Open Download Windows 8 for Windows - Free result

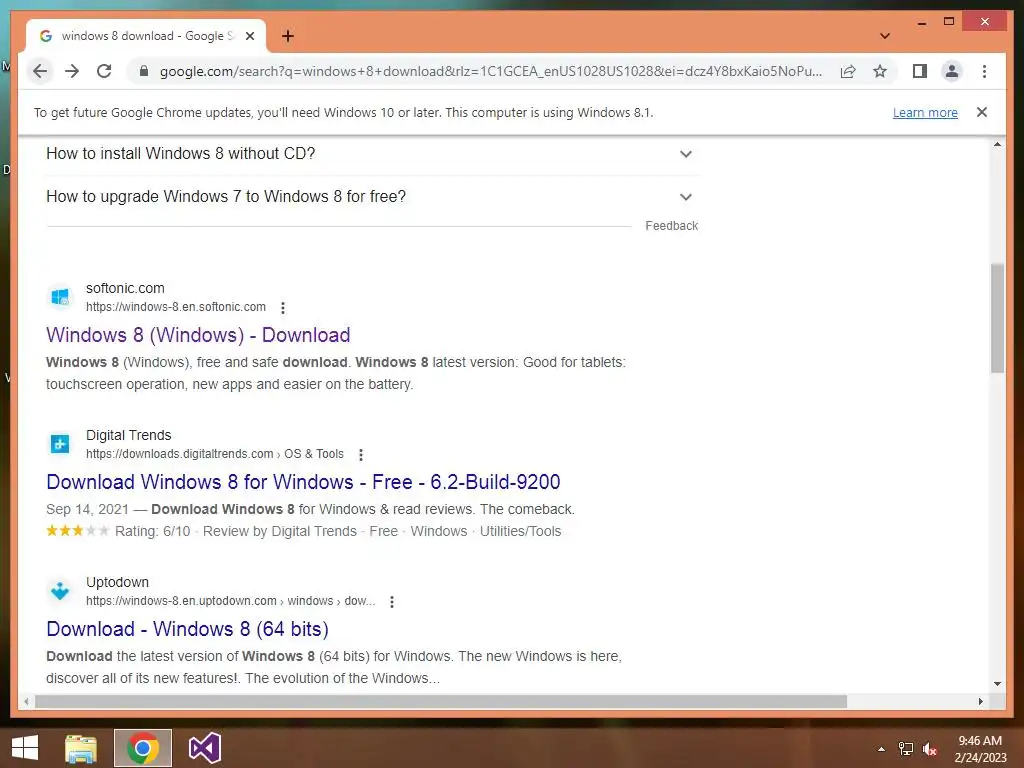pyautogui.click(x=303, y=482)
